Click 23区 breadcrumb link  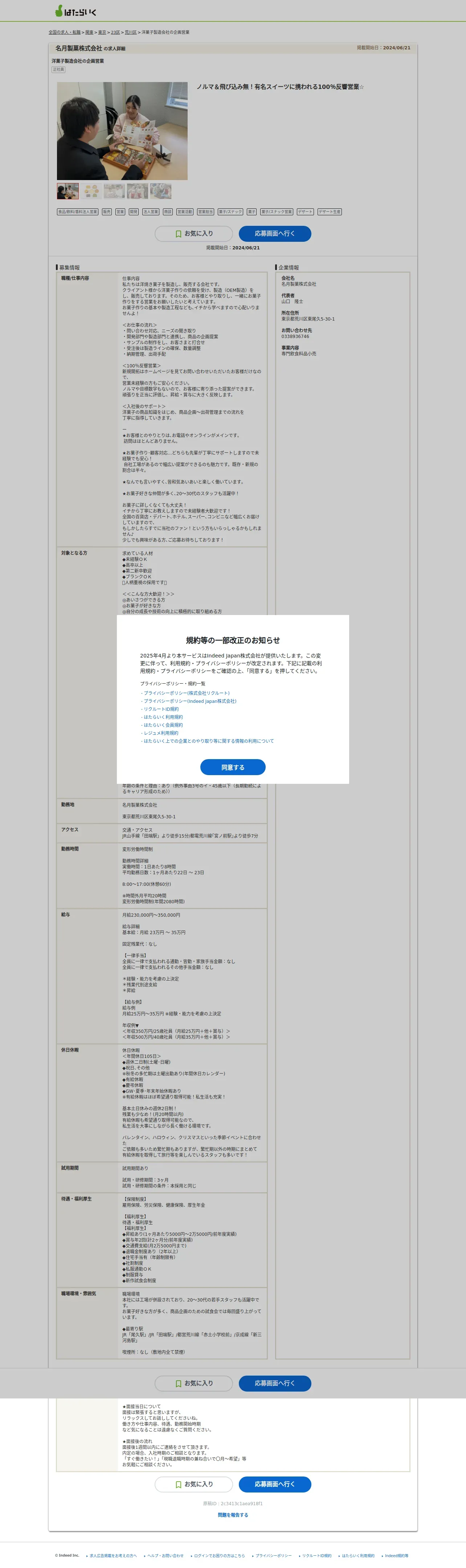115,32
